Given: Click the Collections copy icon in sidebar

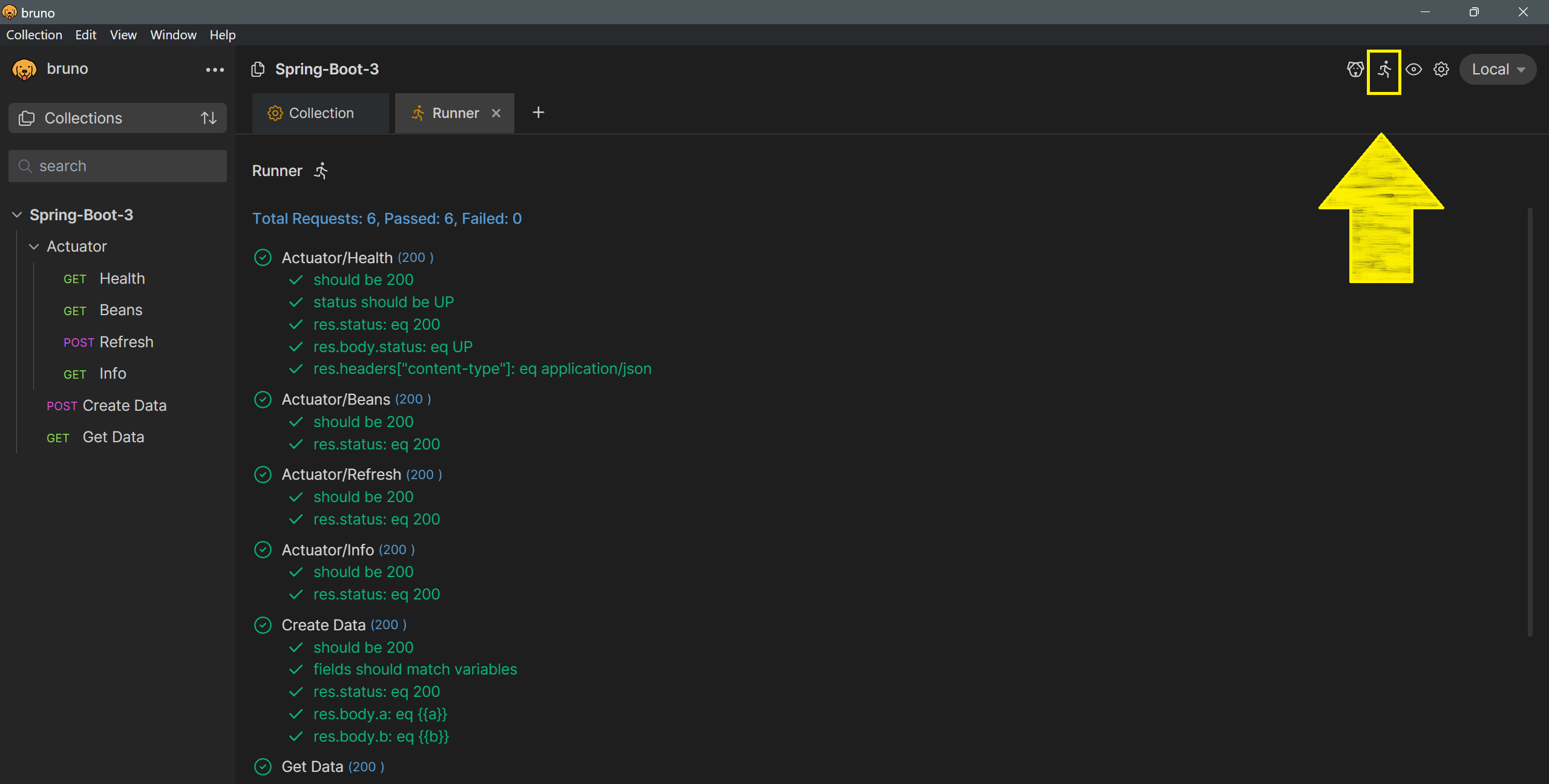Looking at the screenshot, I should pos(26,118).
